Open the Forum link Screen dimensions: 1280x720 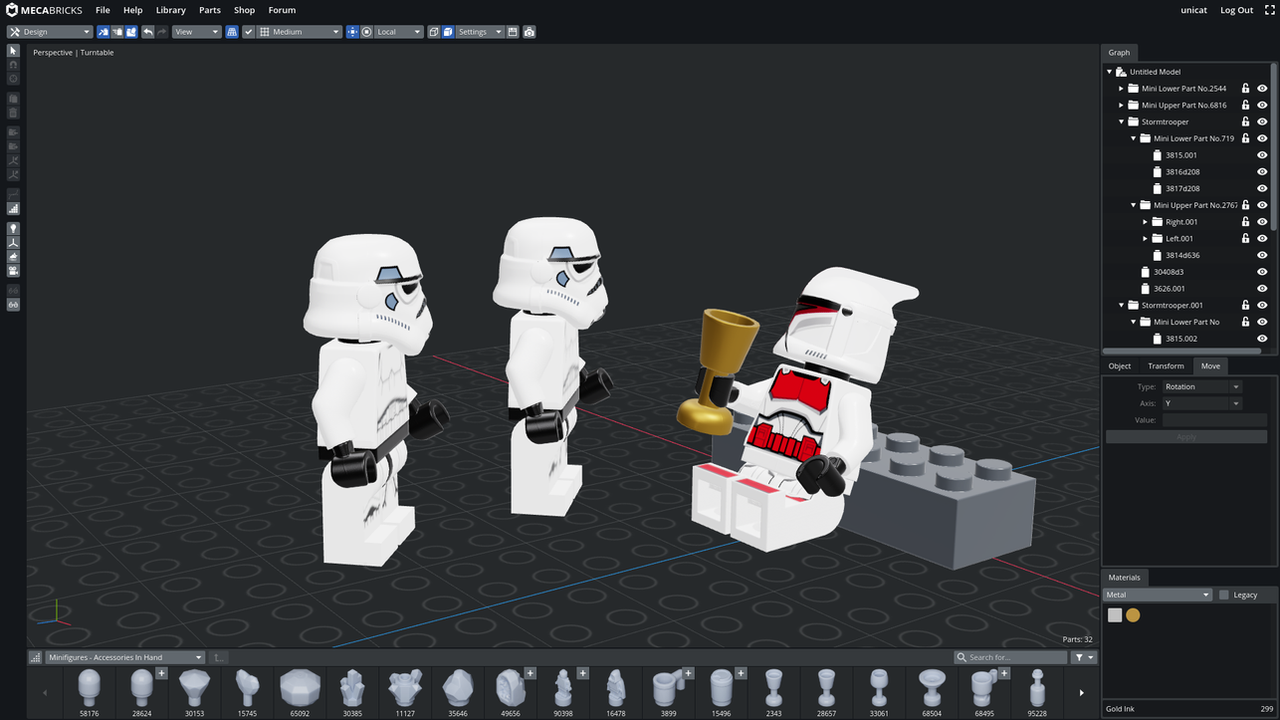pos(282,10)
